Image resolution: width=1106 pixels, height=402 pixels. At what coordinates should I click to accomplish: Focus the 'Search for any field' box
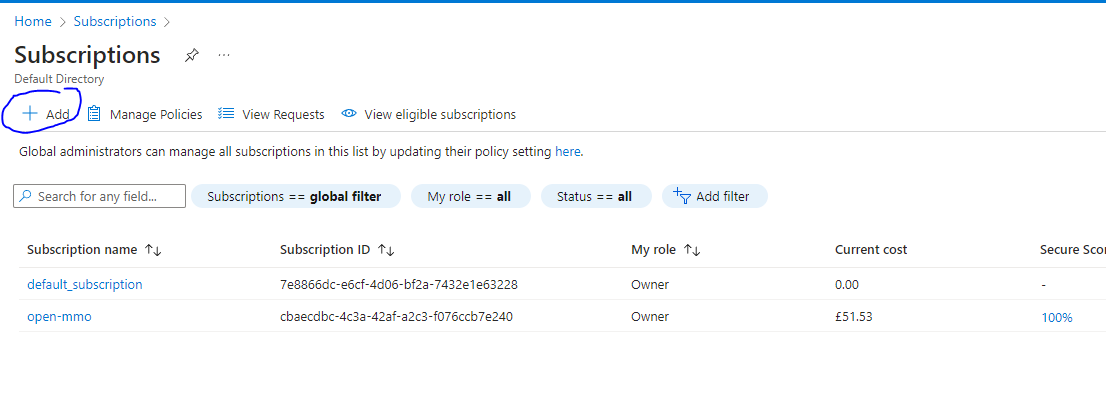[99, 196]
